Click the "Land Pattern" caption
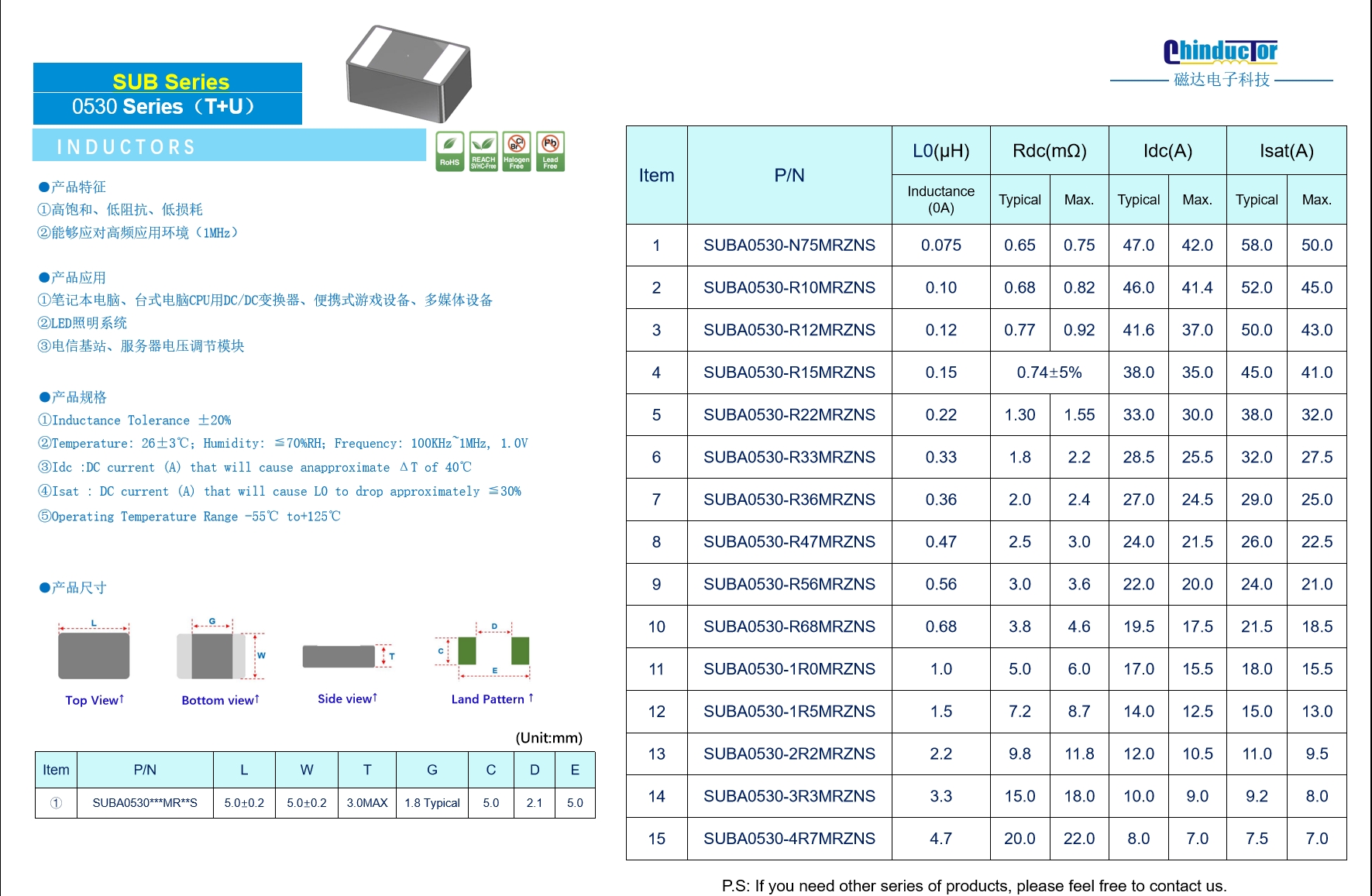Screen dimensions: 1372x896 coord(492,699)
